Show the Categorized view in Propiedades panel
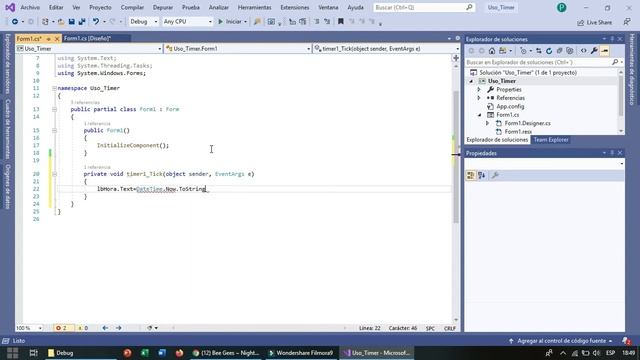 coord(471,175)
